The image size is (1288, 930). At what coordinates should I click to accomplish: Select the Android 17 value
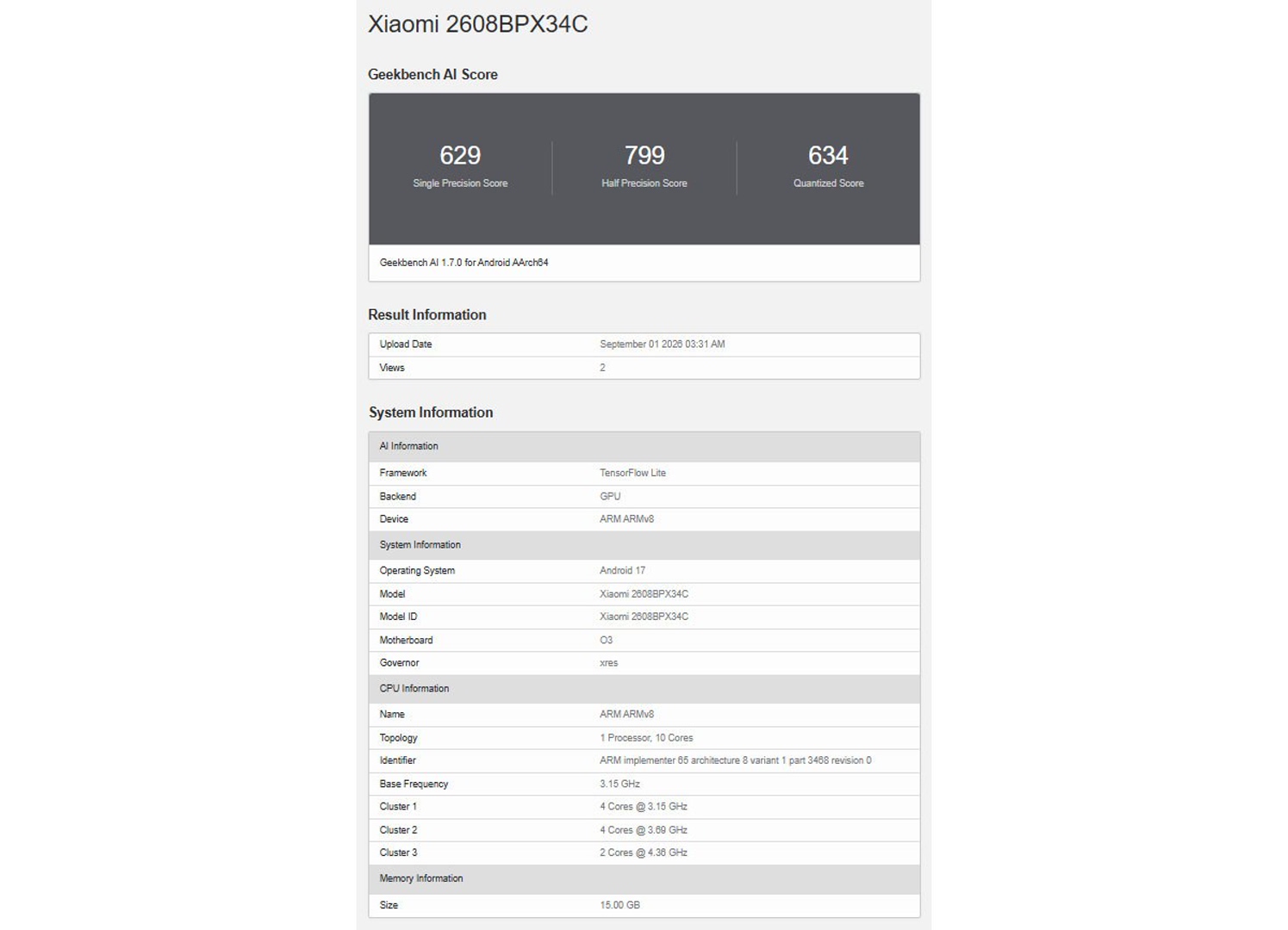[x=622, y=571]
